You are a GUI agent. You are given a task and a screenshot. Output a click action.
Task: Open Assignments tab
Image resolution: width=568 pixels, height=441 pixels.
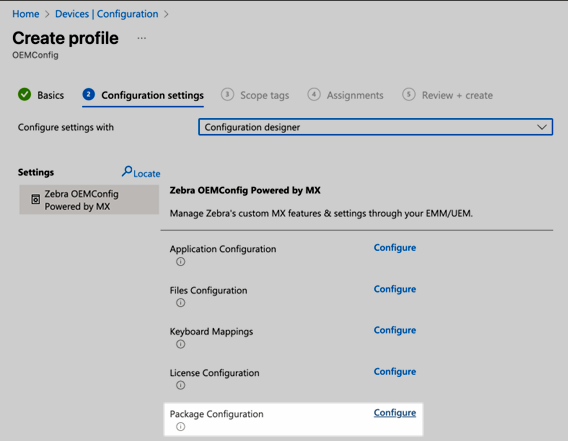click(x=345, y=95)
